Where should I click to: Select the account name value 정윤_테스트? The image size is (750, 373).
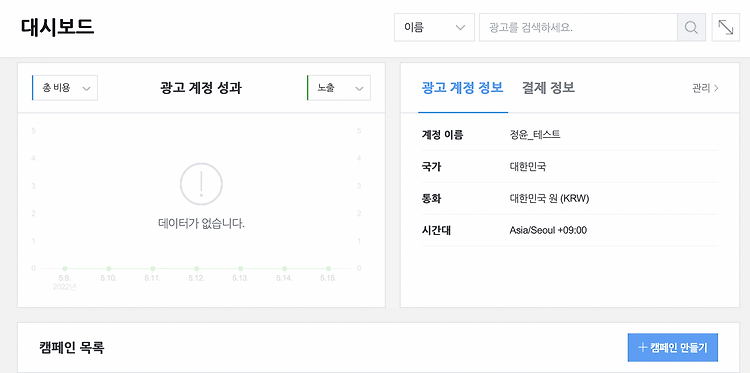pyautogui.click(x=535, y=135)
